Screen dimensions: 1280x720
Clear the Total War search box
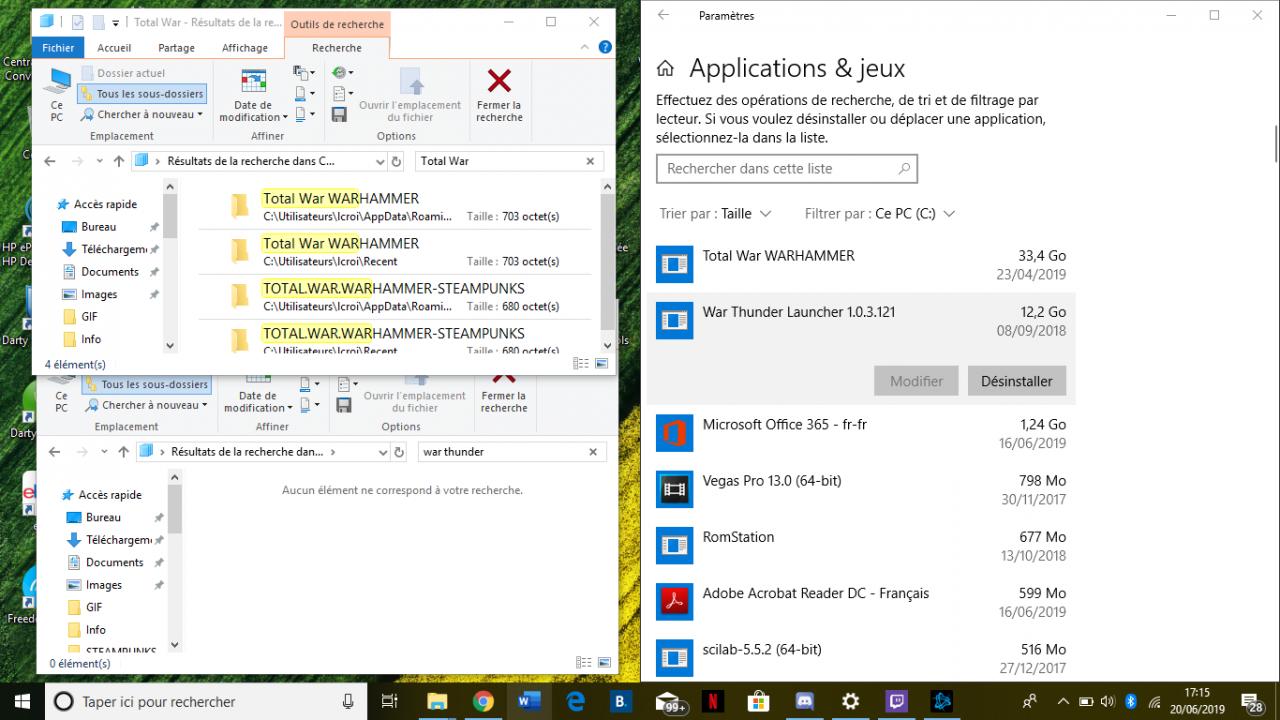coord(590,161)
